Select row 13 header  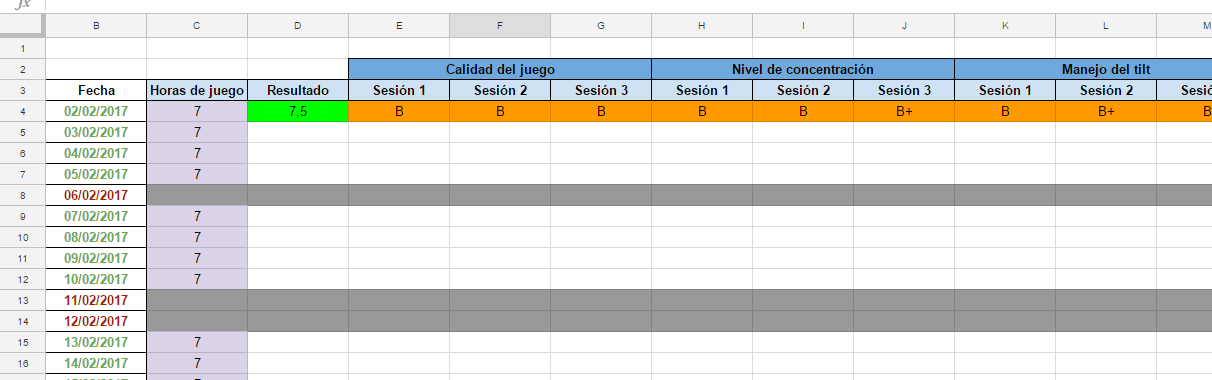click(x=22, y=300)
